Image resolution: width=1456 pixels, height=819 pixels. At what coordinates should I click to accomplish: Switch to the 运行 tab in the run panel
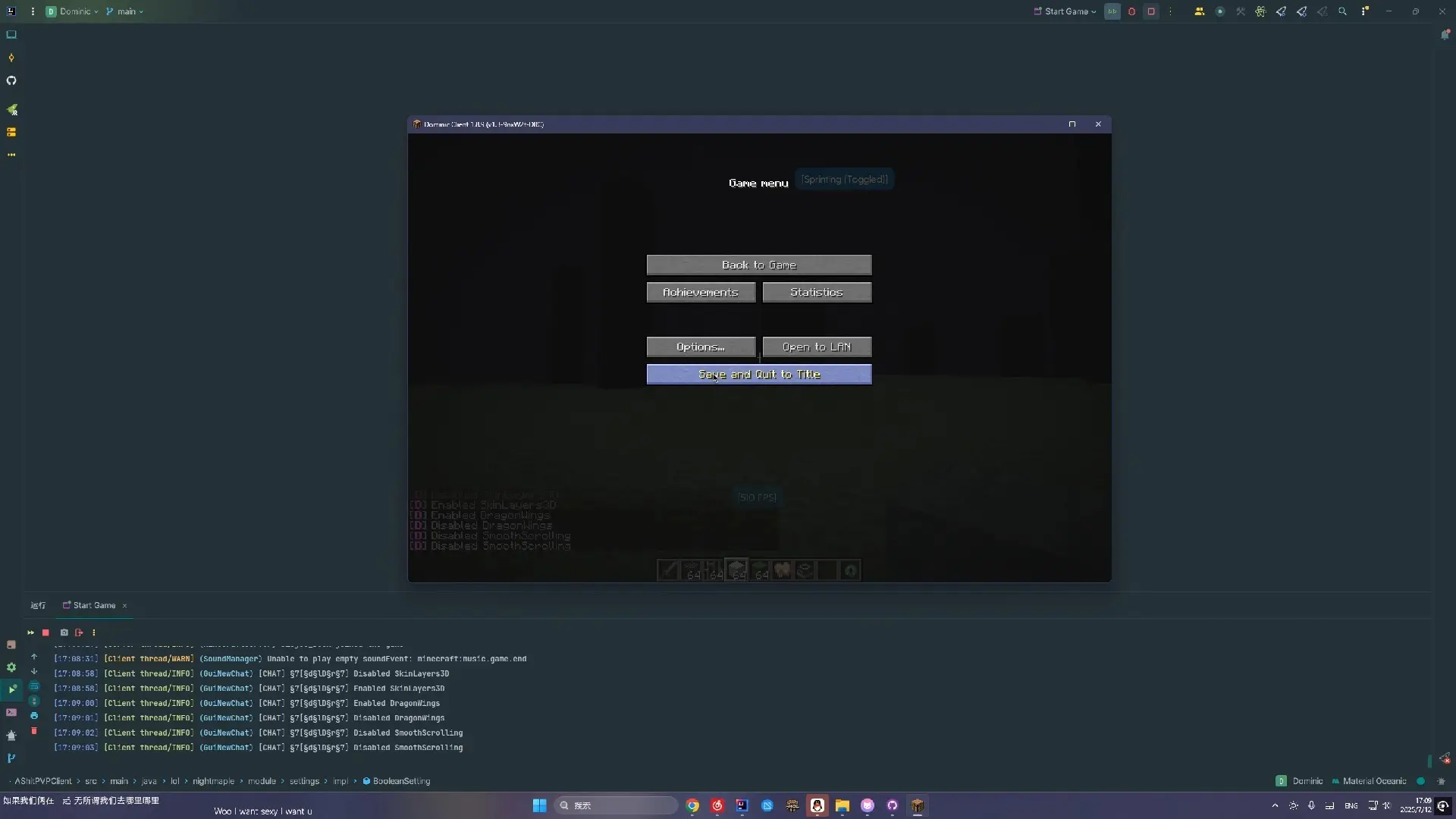38,605
